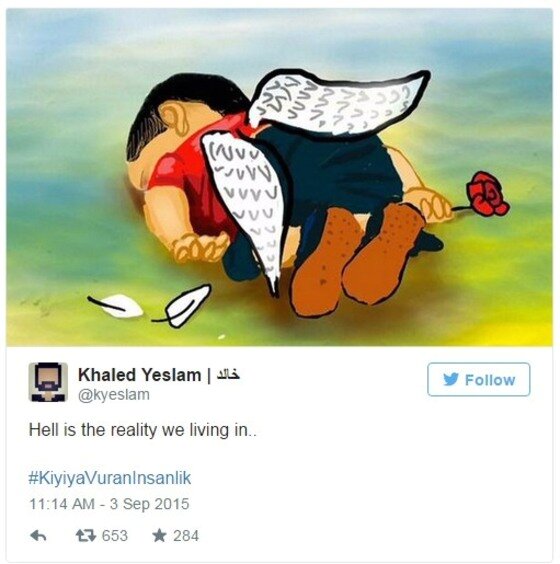
Task: Click the red rose in the drawing
Action: pyautogui.click(x=488, y=194)
